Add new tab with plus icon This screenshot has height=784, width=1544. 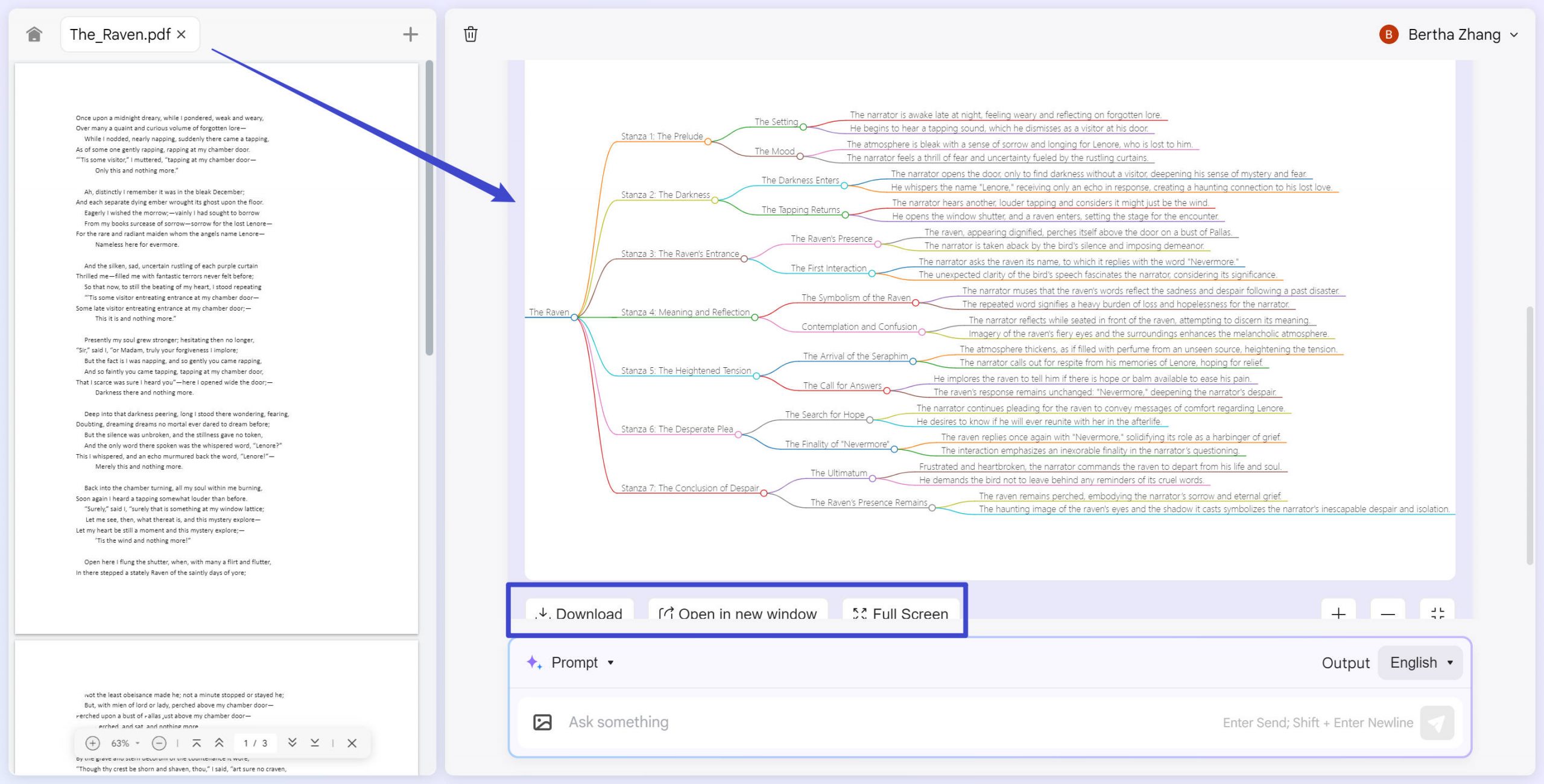tap(410, 34)
